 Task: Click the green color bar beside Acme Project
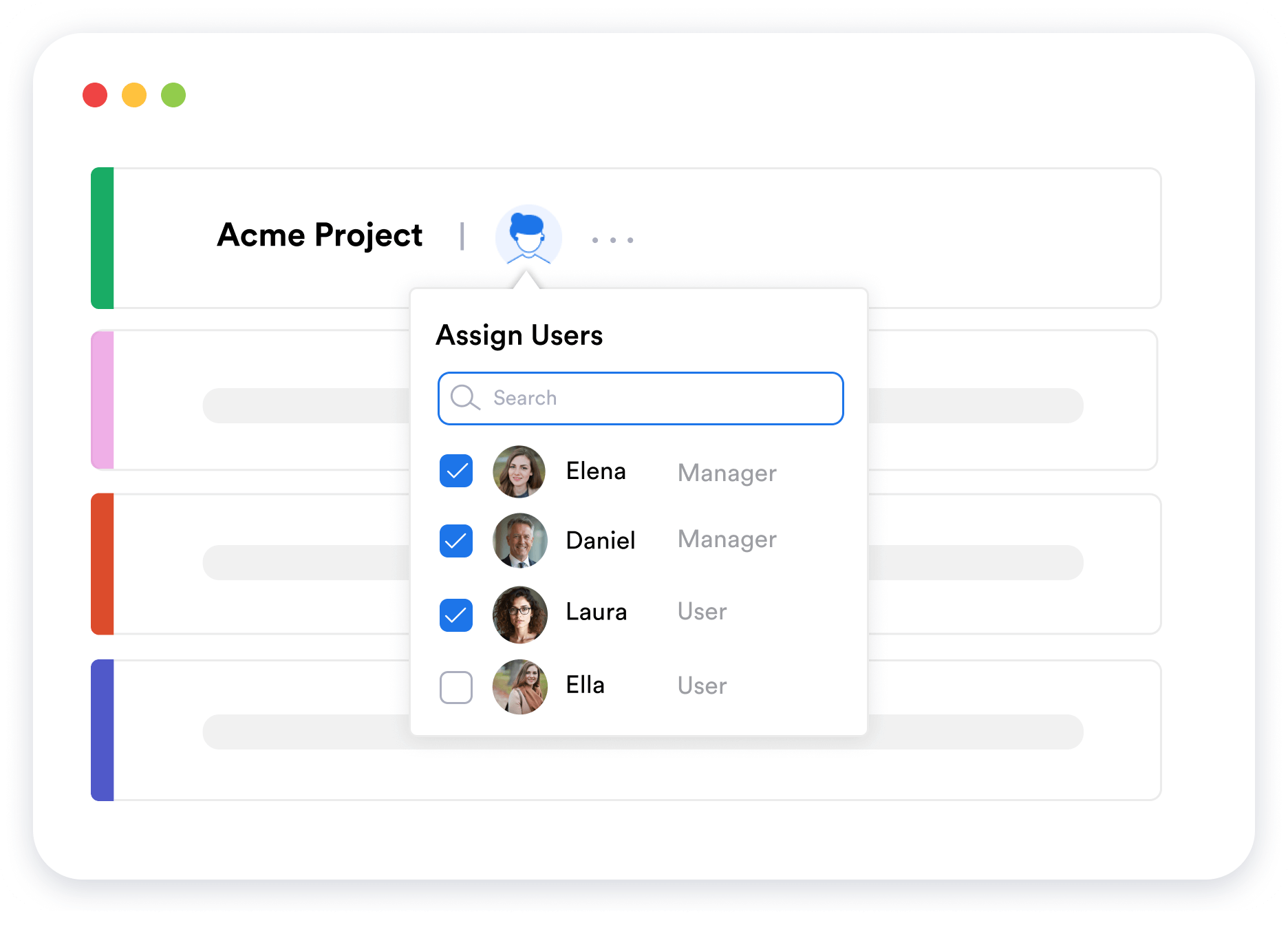[x=102, y=237]
